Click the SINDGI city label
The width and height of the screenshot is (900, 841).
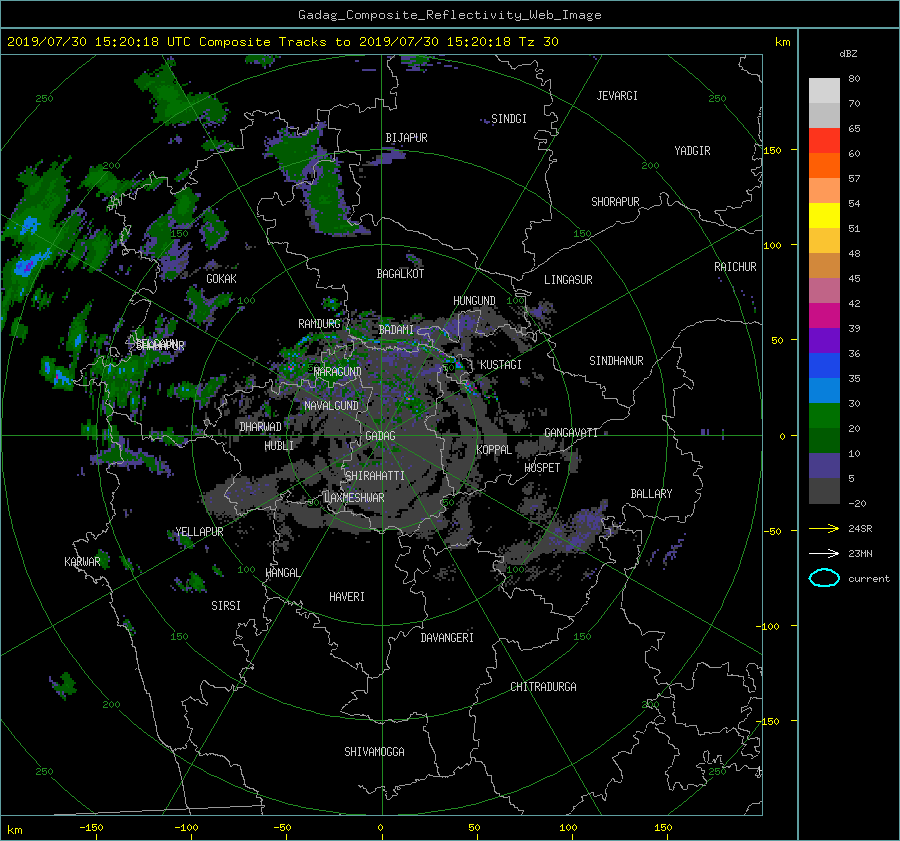tap(509, 119)
